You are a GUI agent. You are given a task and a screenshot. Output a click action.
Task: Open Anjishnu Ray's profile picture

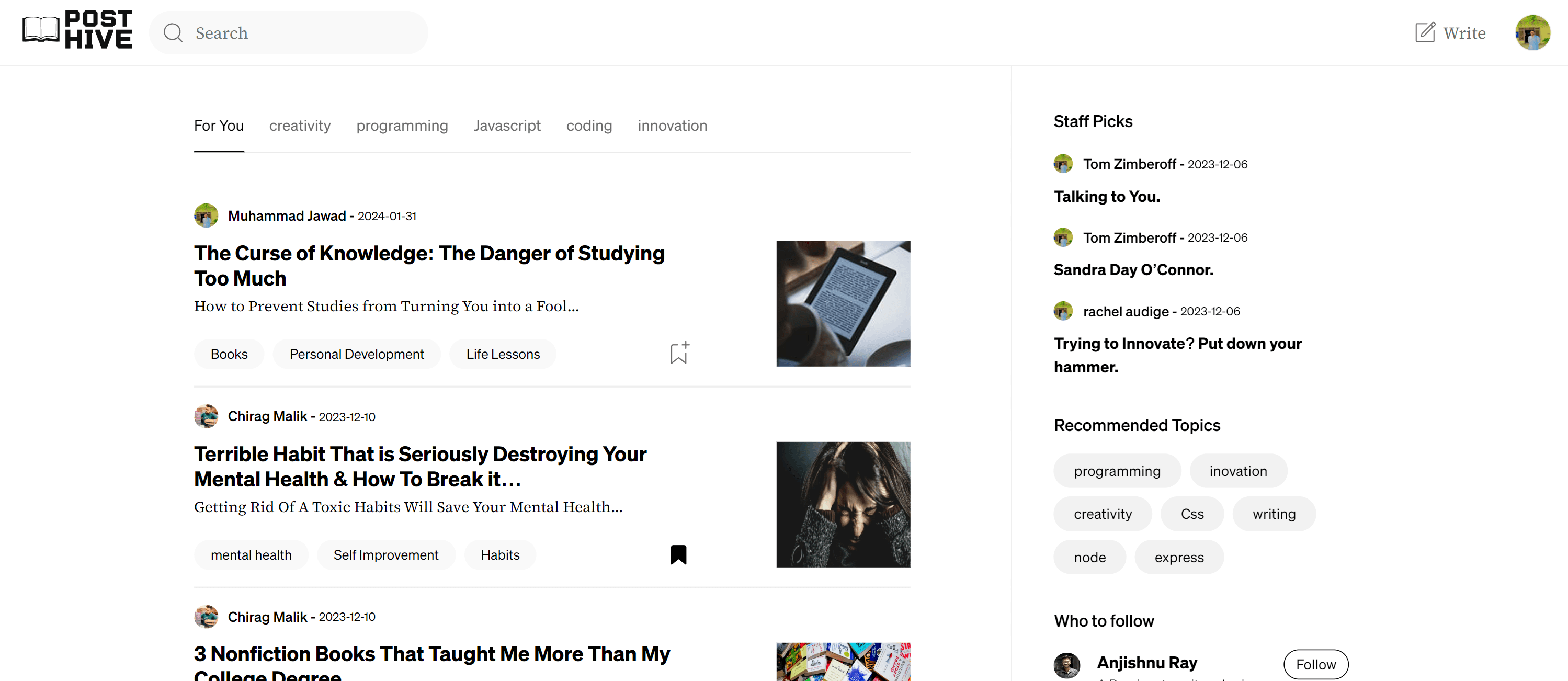tap(1067, 665)
